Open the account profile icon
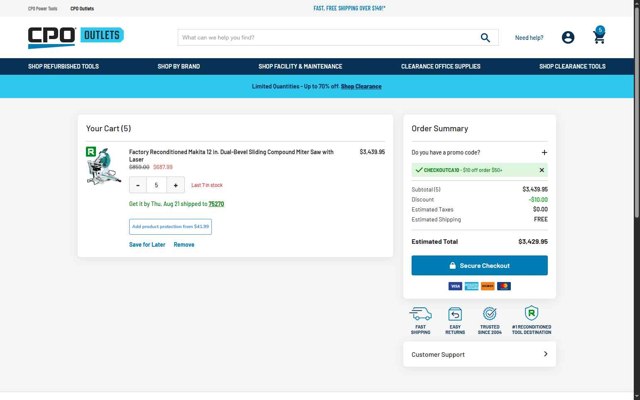640x400 pixels. [568, 38]
